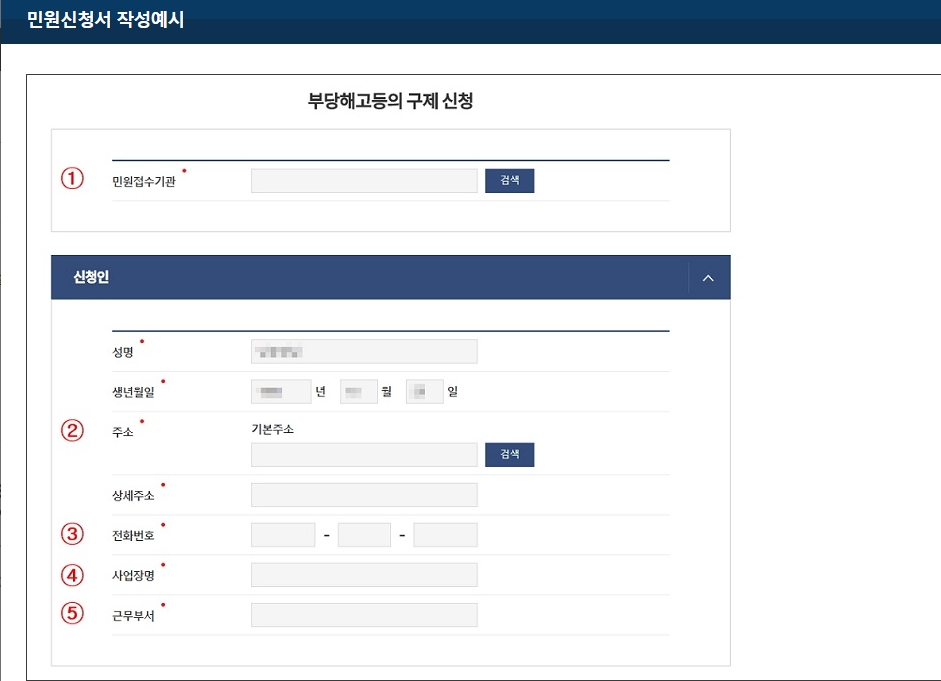Image resolution: width=941 pixels, height=681 pixels.
Task: Click the middle 전화번호 phone segment
Action: [364, 534]
